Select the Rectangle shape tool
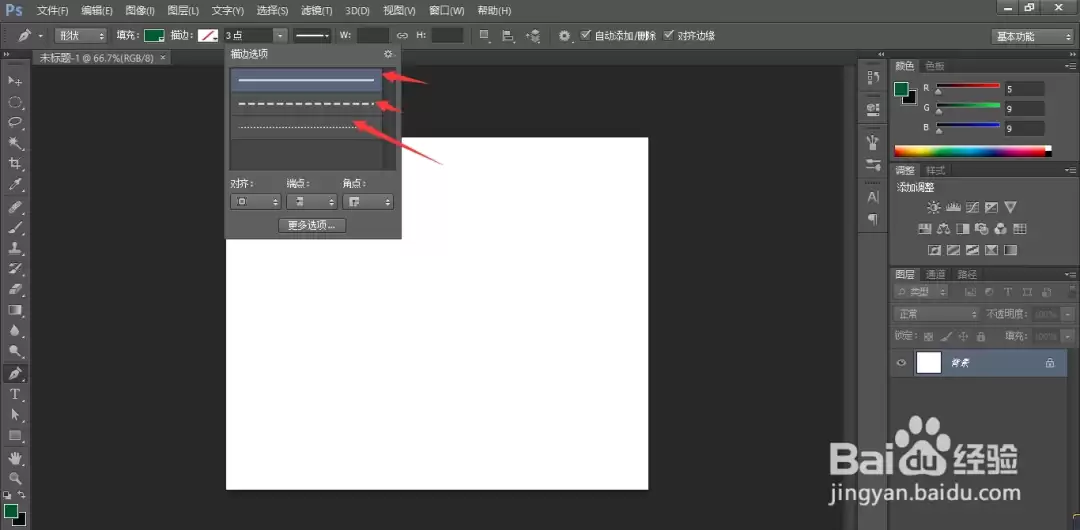The image size is (1080, 530). (x=14, y=436)
